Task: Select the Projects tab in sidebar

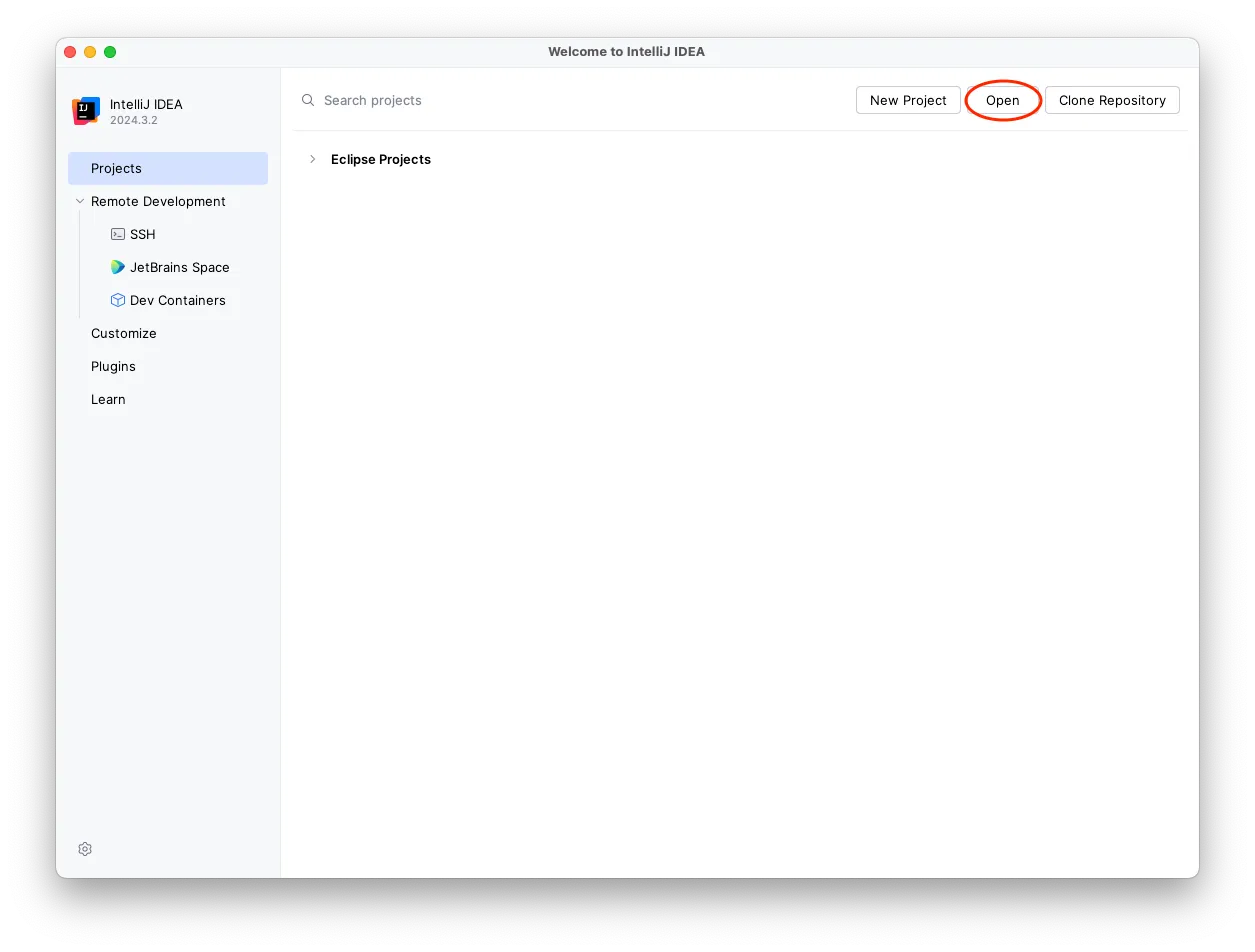Action: coord(116,168)
